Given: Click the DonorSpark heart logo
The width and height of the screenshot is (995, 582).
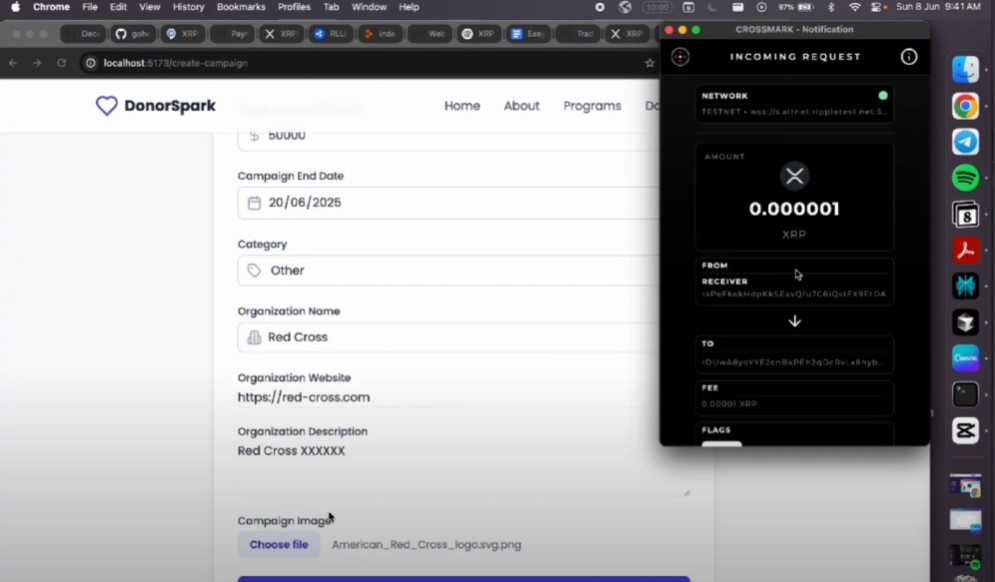Looking at the screenshot, I should [x=106, y=105].
